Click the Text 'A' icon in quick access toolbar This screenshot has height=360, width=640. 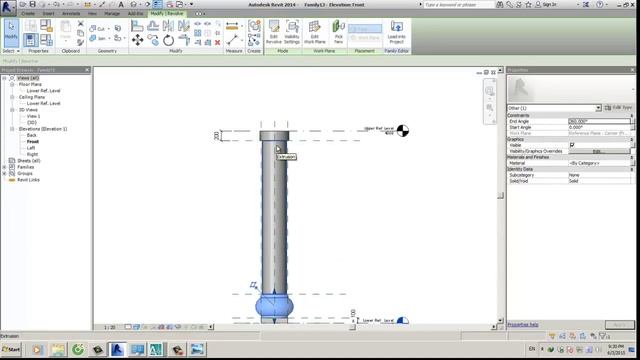[x=121, y=4]
